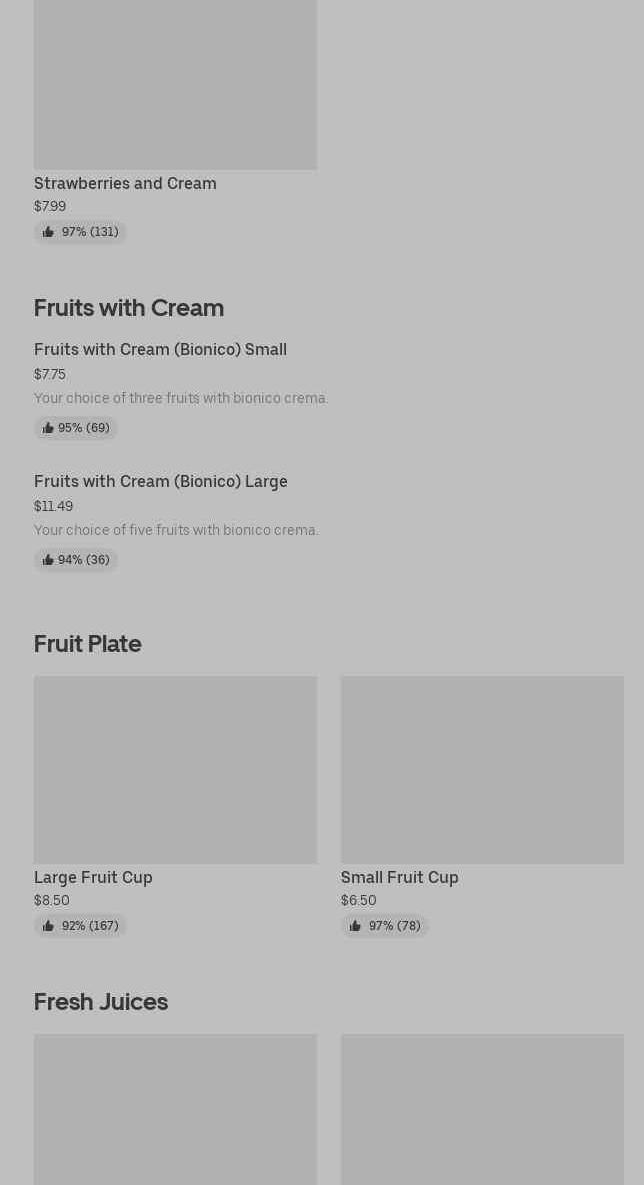Open second Fresh Juices item image

(482, 1108)
